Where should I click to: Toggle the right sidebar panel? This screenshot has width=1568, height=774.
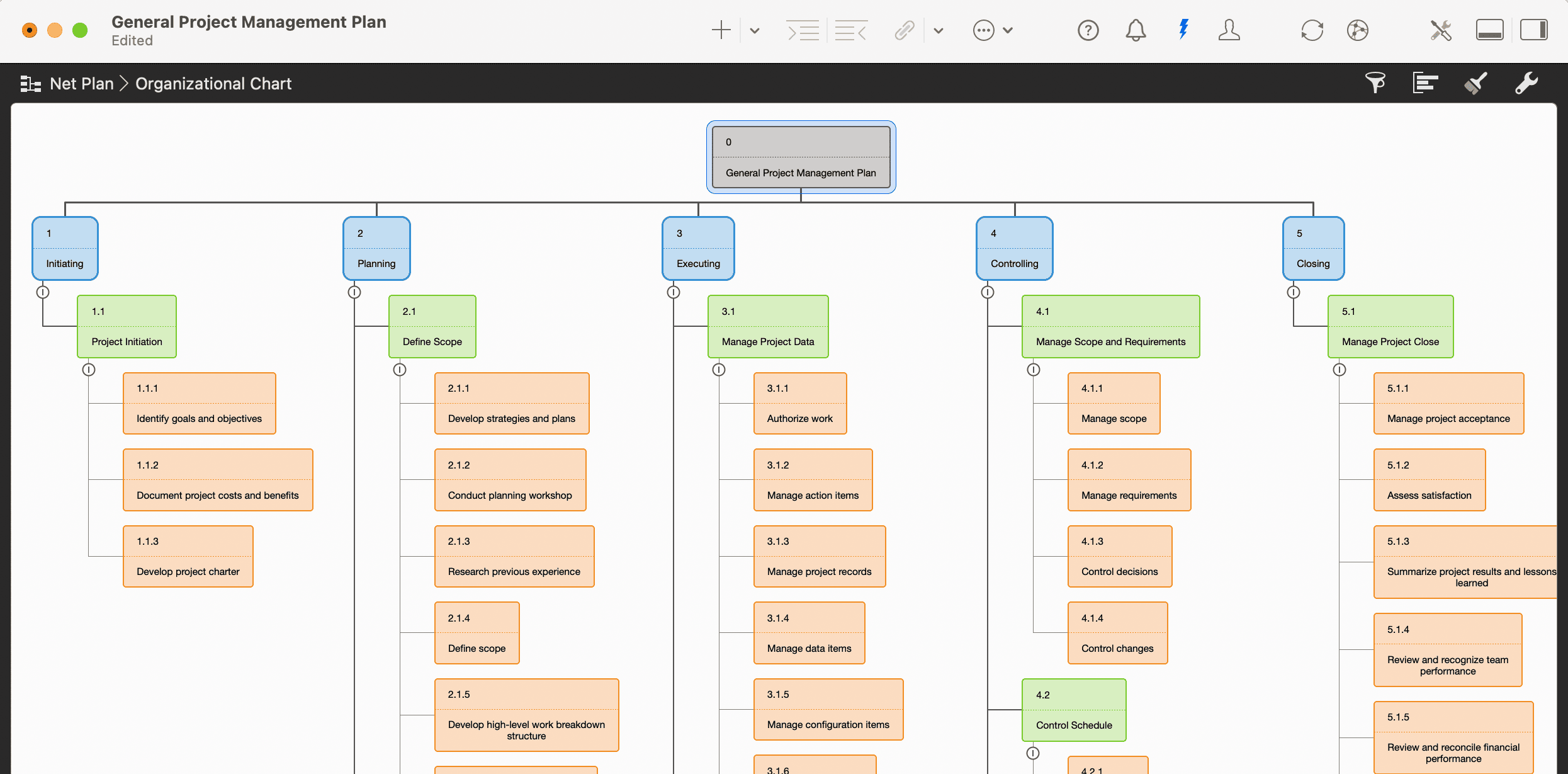1535,30
